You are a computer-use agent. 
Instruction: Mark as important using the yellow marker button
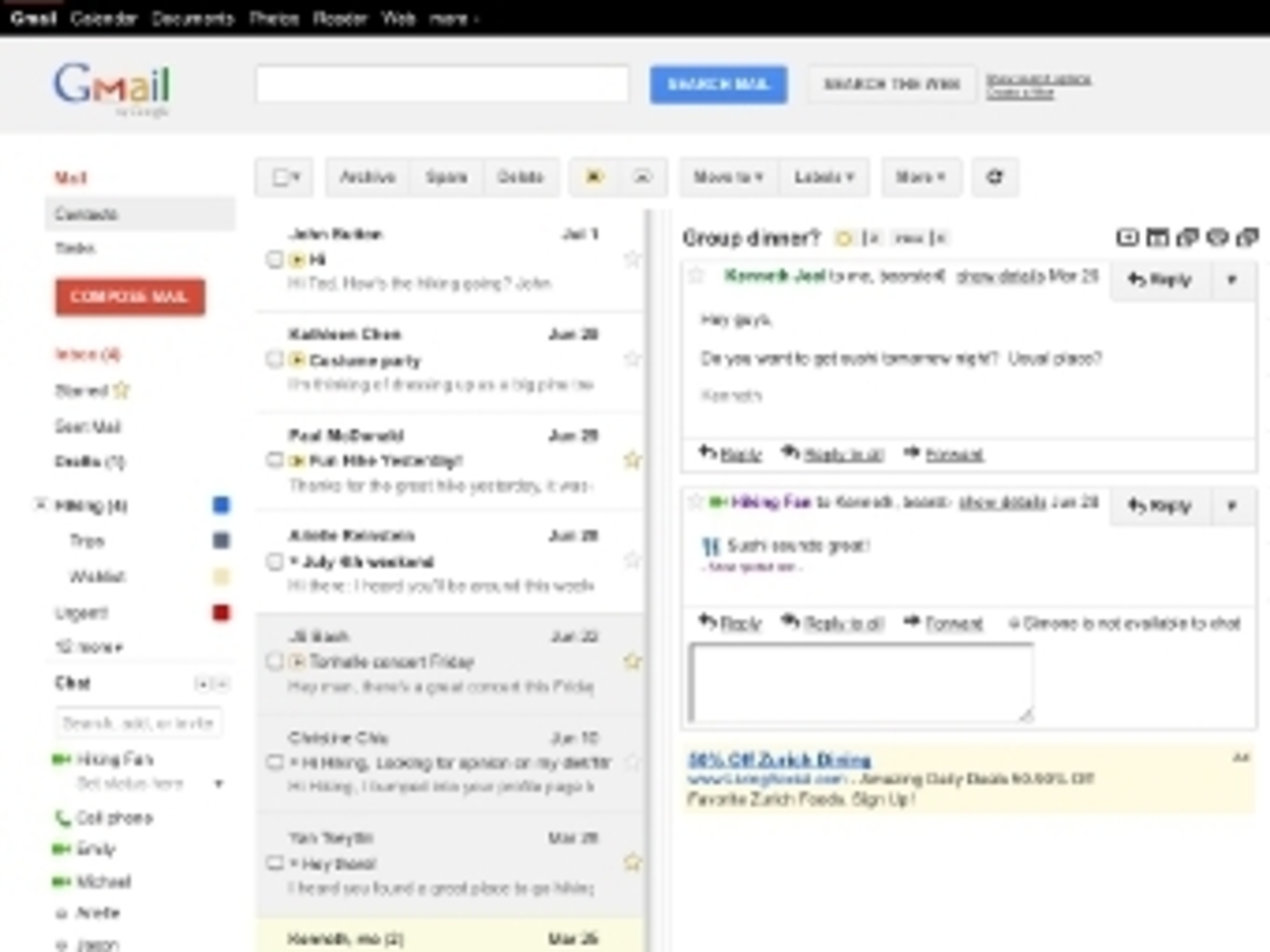pyautogui.click(x=594, y=178)
